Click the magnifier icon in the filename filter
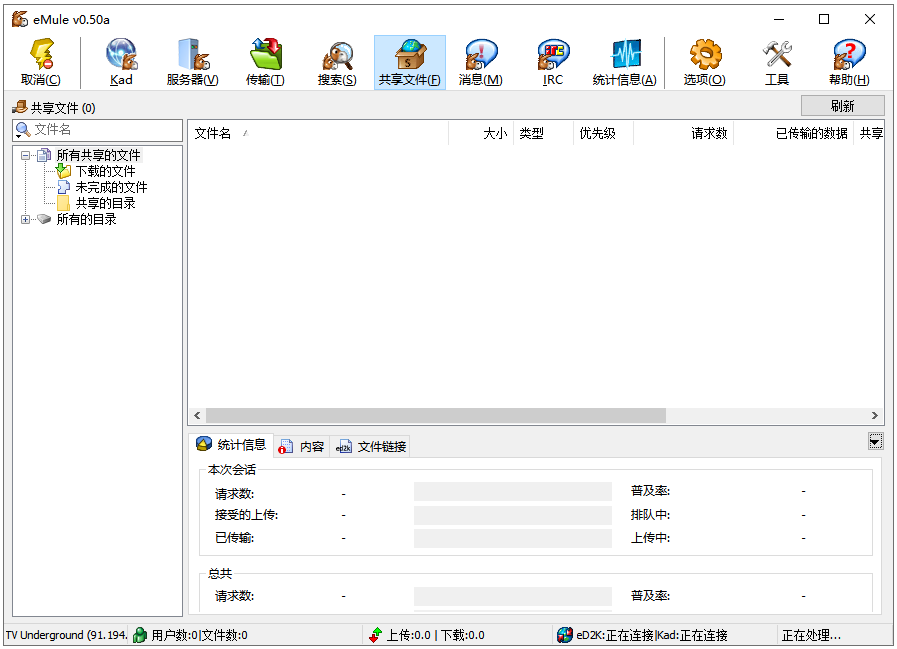Viewport: 897px width, 649px height. (x=23, y=130)
